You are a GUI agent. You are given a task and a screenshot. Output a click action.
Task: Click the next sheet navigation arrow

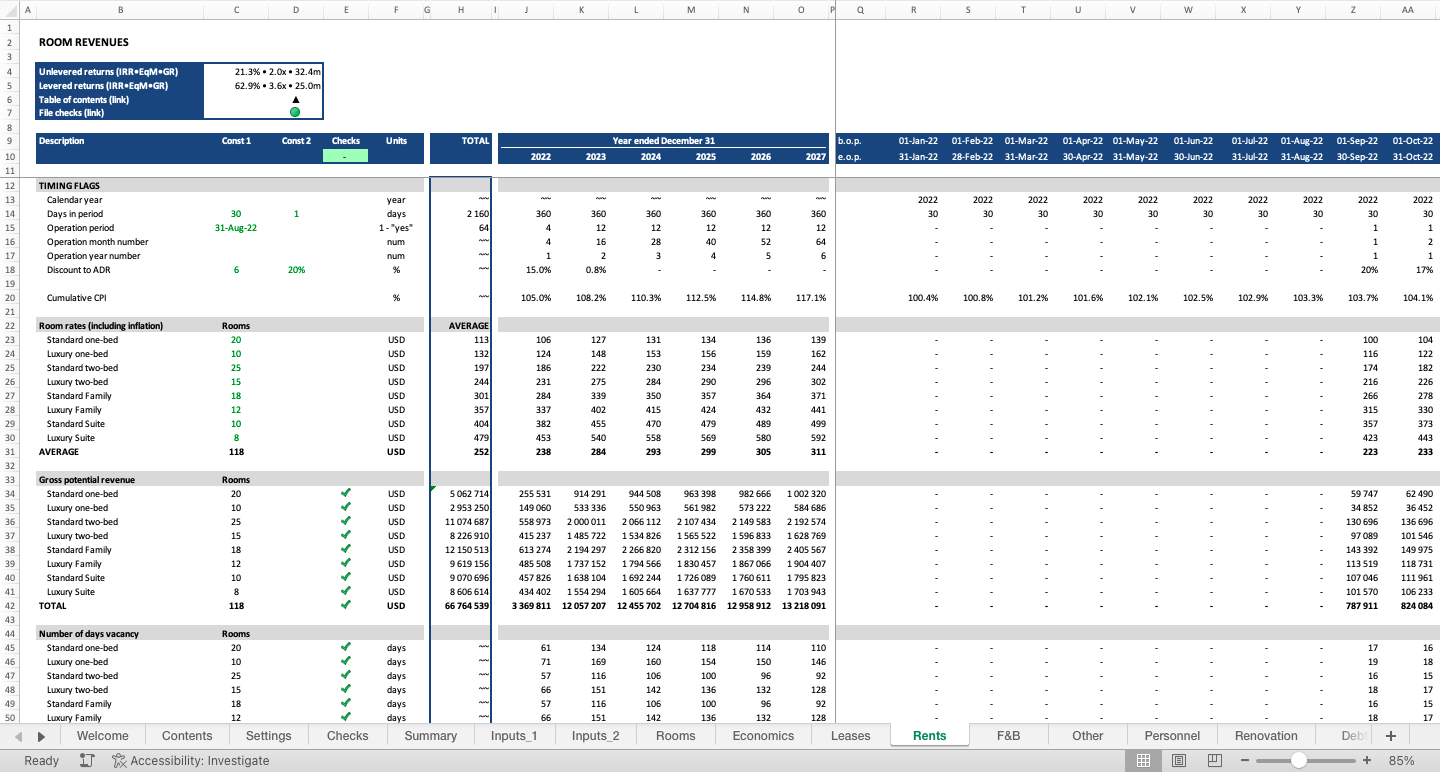point(41,736)
